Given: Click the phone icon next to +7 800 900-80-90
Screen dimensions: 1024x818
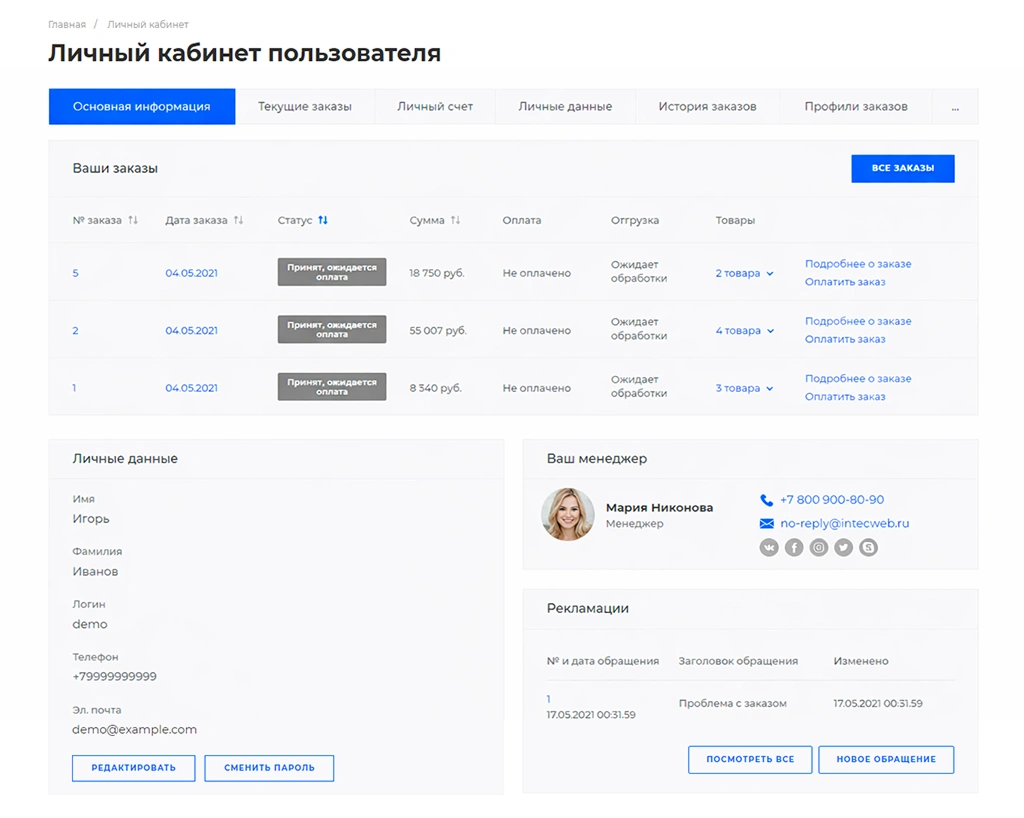Looking at the screenshot, I should (x=766, y=499).
